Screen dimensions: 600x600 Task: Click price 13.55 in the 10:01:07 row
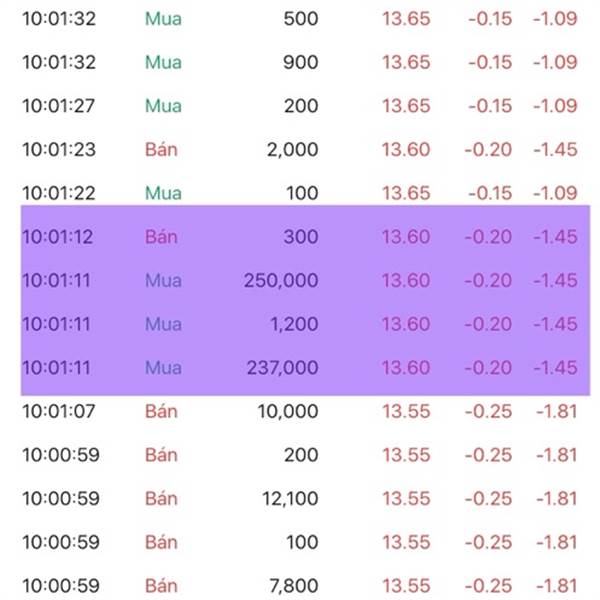[x=406, y=411]
